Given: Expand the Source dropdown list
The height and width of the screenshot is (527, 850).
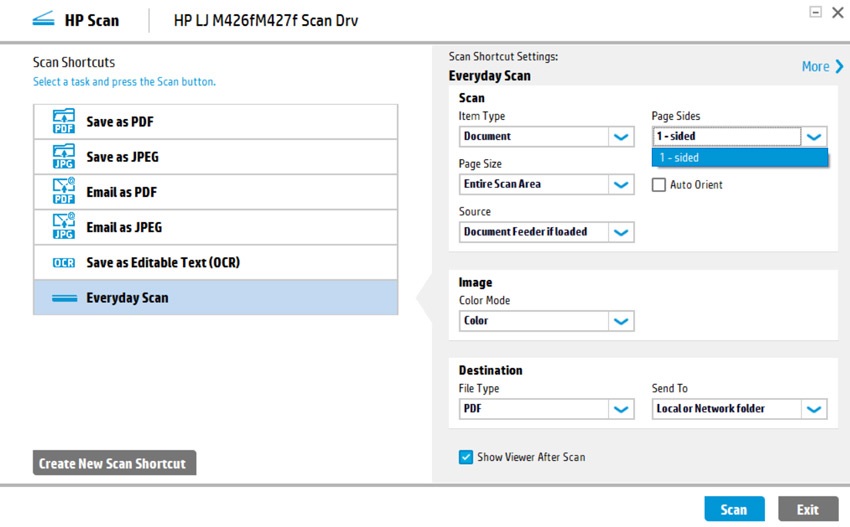Looking at the screenshot, I should pyautogui.click(x=621, y=232).
